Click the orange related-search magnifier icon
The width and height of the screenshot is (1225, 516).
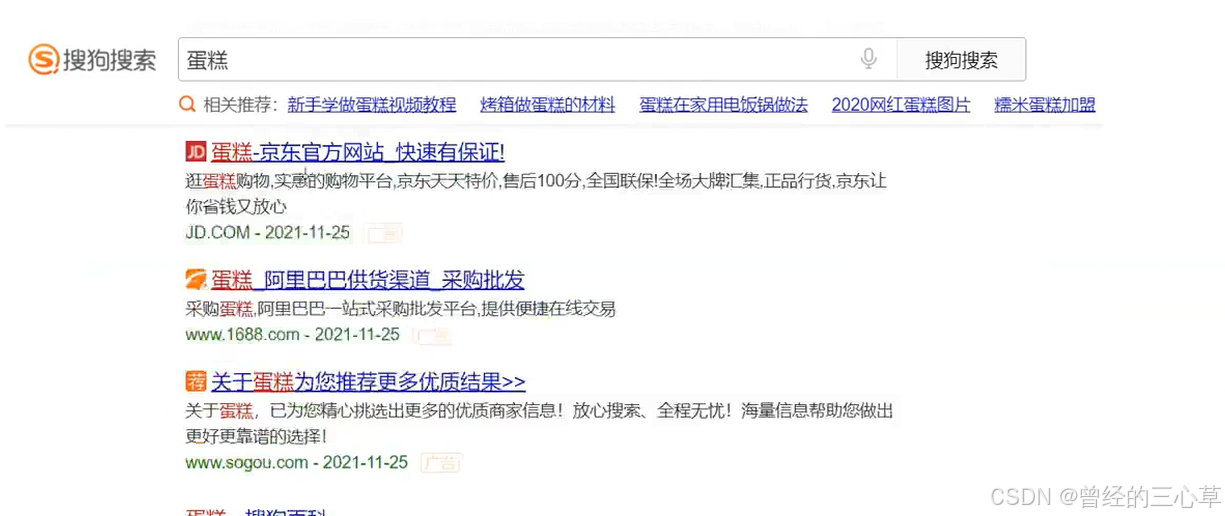(x=187, y=104)
